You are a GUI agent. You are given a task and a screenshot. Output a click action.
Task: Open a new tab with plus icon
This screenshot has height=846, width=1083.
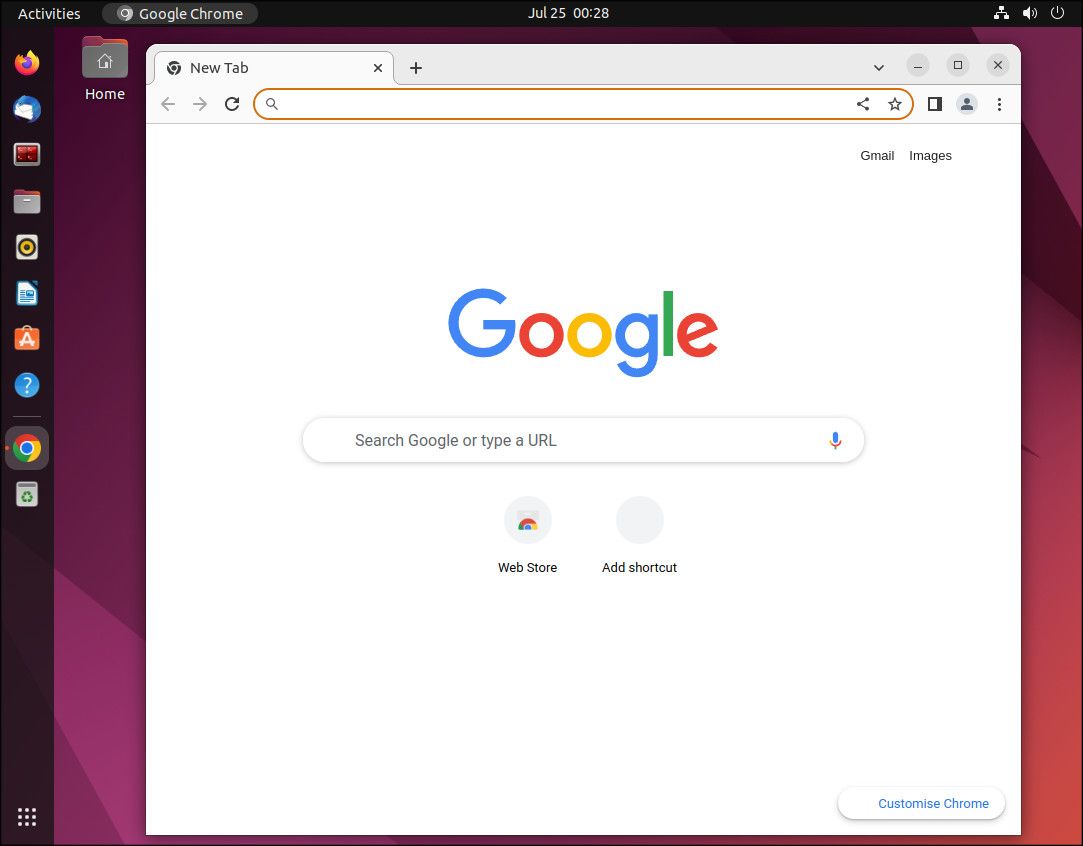416,68
